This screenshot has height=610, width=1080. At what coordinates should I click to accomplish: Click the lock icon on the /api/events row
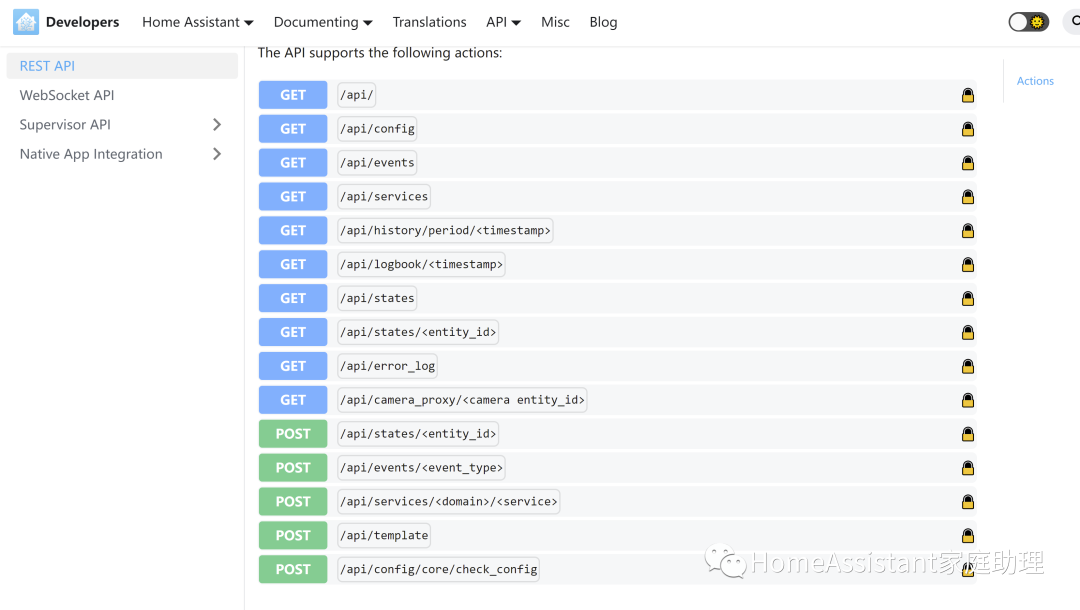(x=968, y=162)
